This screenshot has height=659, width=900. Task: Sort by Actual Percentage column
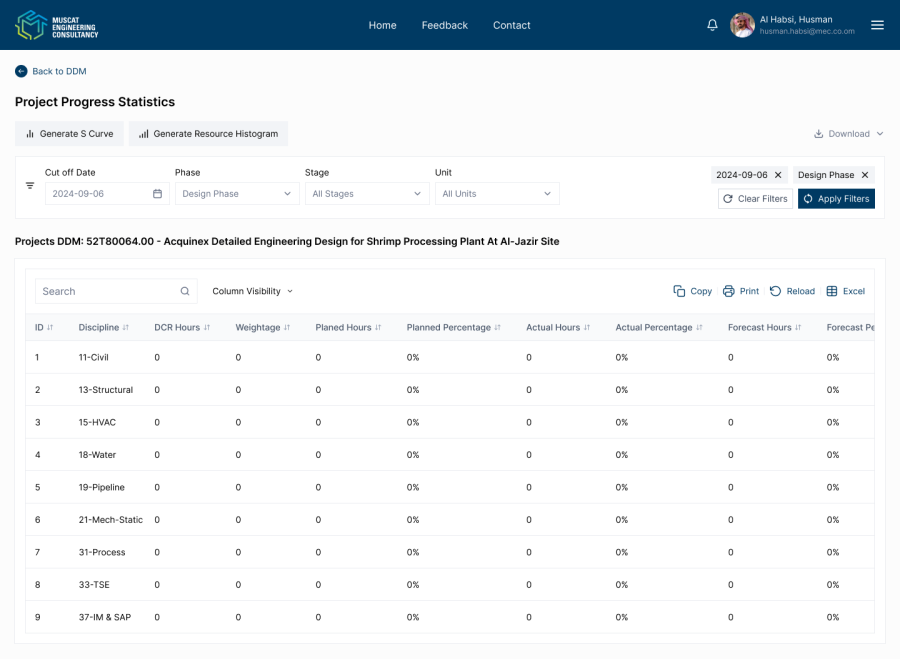coord(699,327)
